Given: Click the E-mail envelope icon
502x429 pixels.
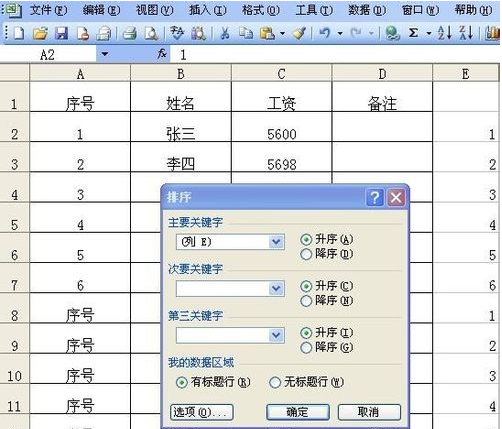Looking at the screenshot, I should coord(104,33).
